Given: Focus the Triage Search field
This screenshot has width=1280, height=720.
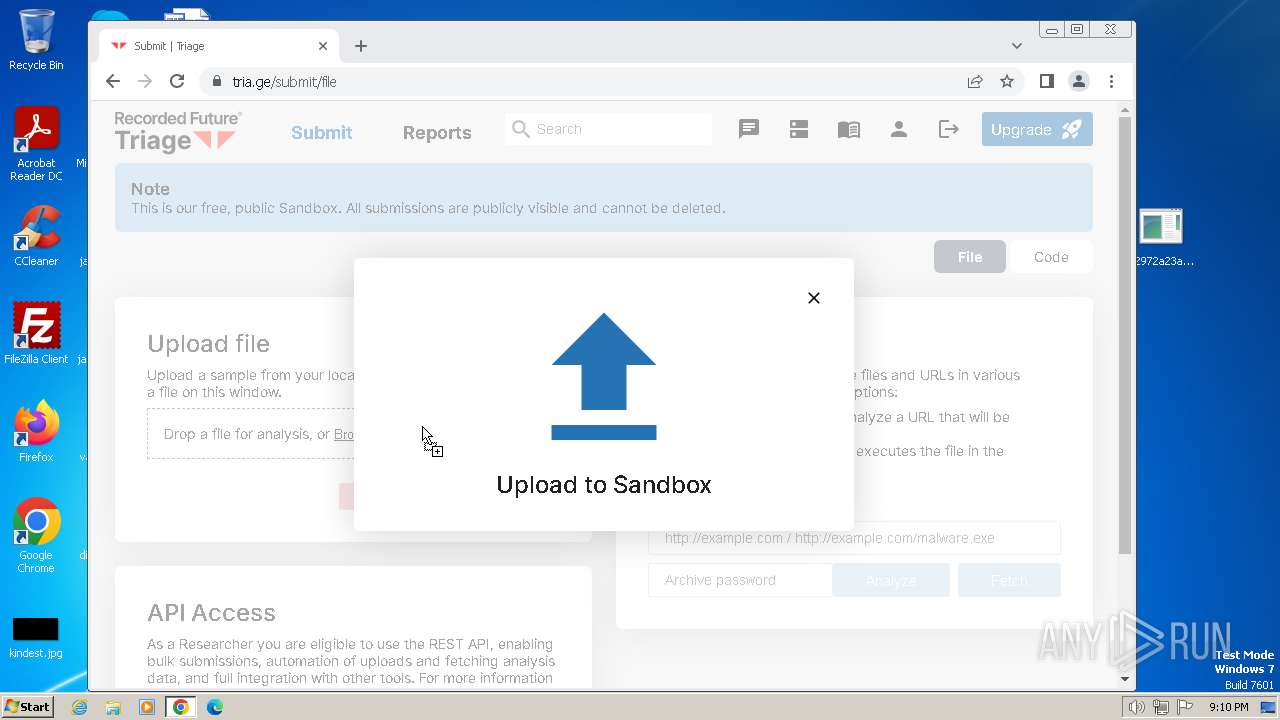Looking at the screenshot, I should coord(608,129).
